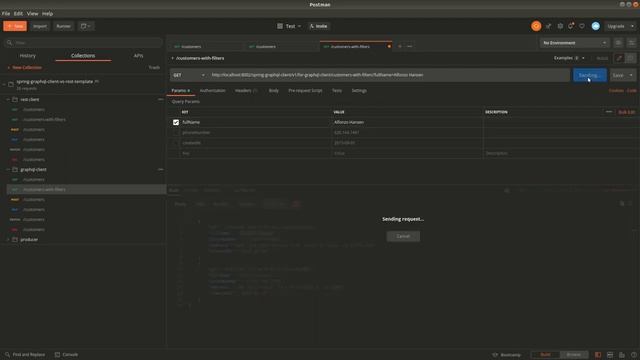This screenshot has height=360, width=640.
Task: Open the Edit menu
Action: 18,13
